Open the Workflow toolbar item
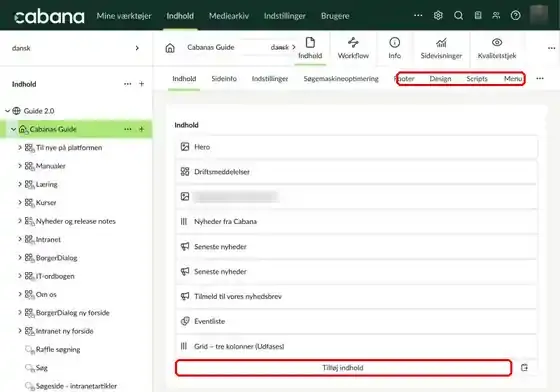This screenshot has height=392, width=560. (353, 48)
